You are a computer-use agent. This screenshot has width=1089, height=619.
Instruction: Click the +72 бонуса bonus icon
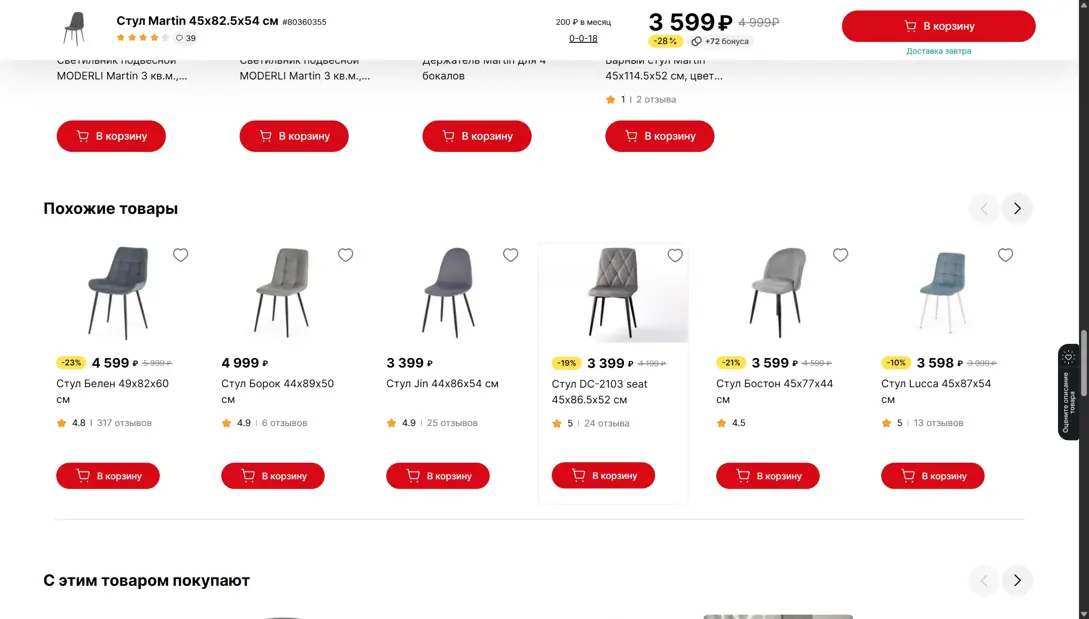[697, 41]
